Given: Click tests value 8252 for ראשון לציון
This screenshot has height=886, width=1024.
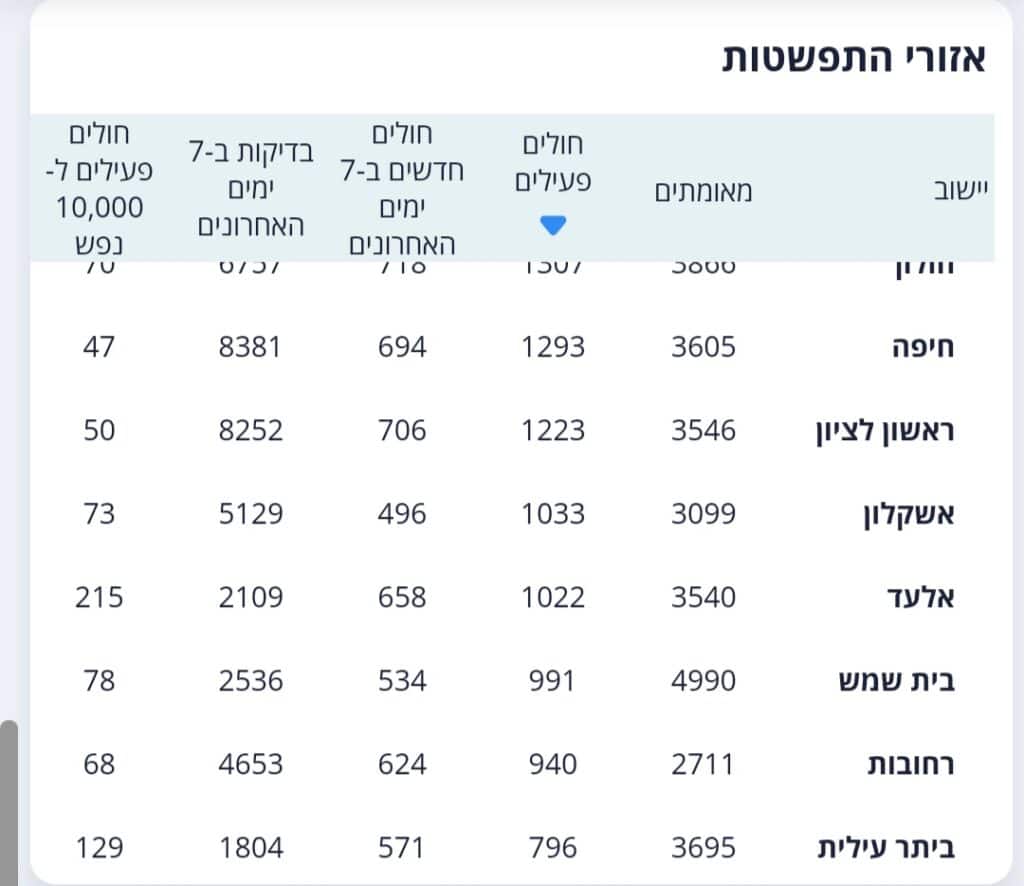Looking at the screenshot, I should pyautogui.click(x=251, y=430).
